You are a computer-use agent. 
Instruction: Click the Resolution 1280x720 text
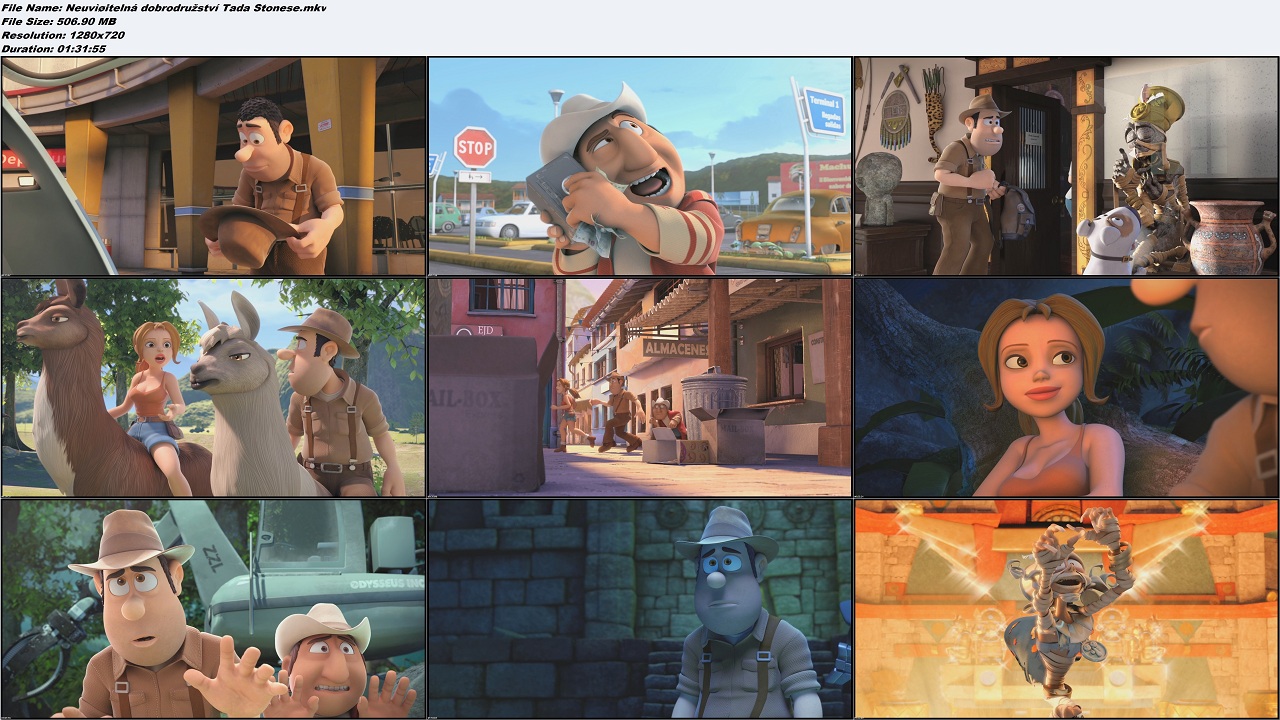tap(63, 35)
